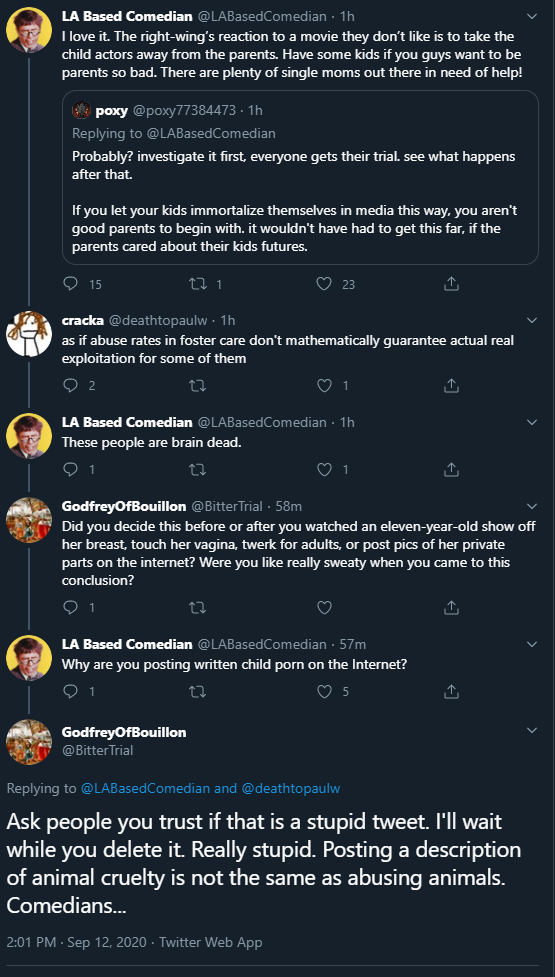
Task: Open GodfreyOfBouillon avatar on main tweet
Action: pos(29,742)
